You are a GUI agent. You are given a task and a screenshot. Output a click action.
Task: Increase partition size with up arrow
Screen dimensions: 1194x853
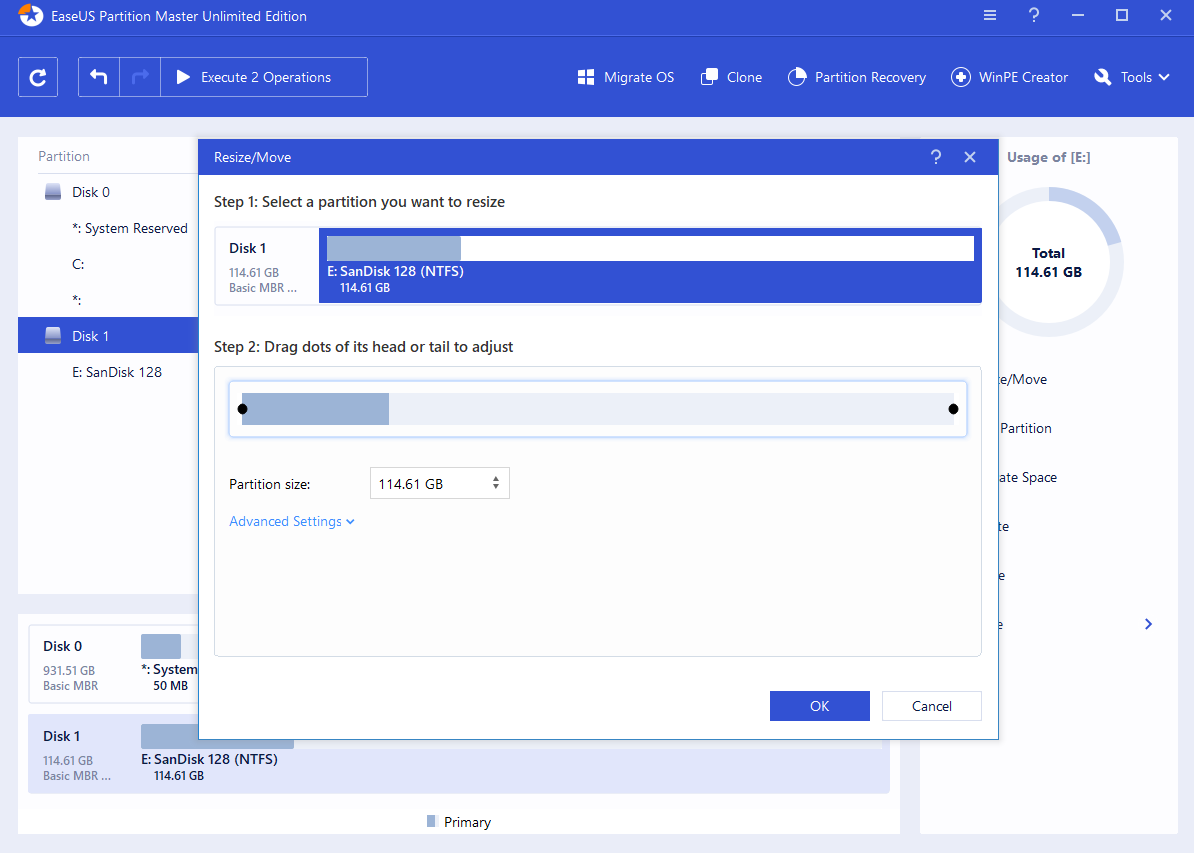(496, 479)
